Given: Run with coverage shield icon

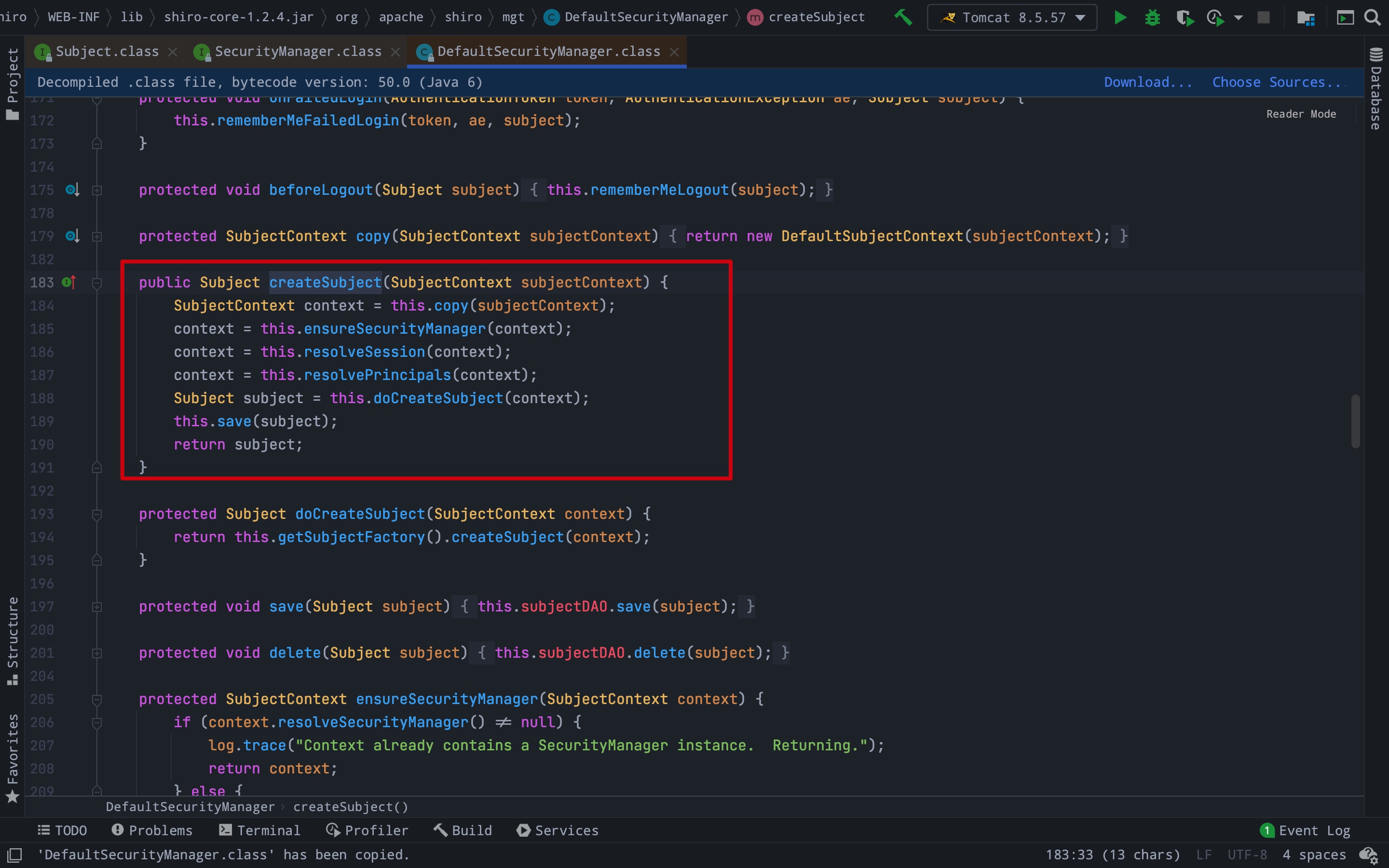Looking at the screenshot, I should coord(1185,17).
